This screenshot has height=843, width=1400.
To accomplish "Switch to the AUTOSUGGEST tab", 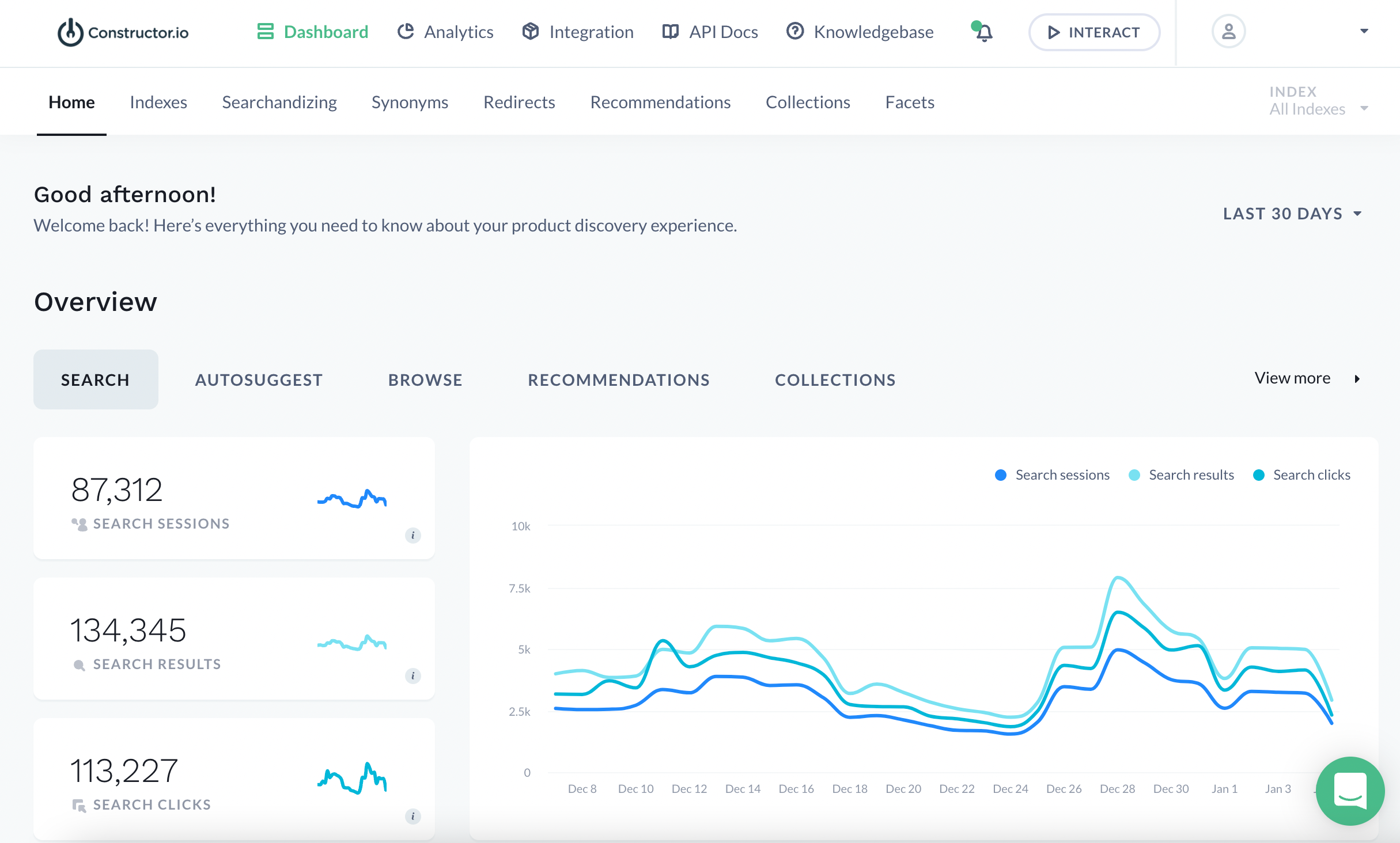I will coord(259,379).
